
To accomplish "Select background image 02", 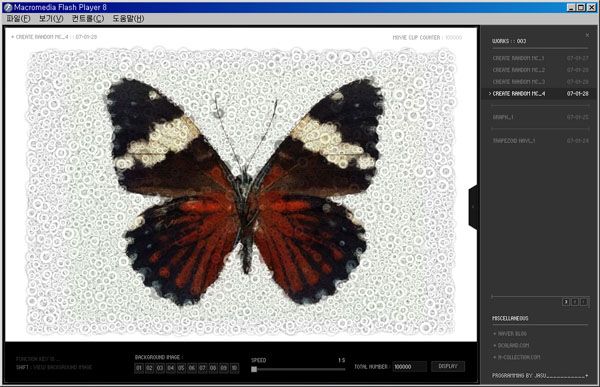I will [149, 368].
